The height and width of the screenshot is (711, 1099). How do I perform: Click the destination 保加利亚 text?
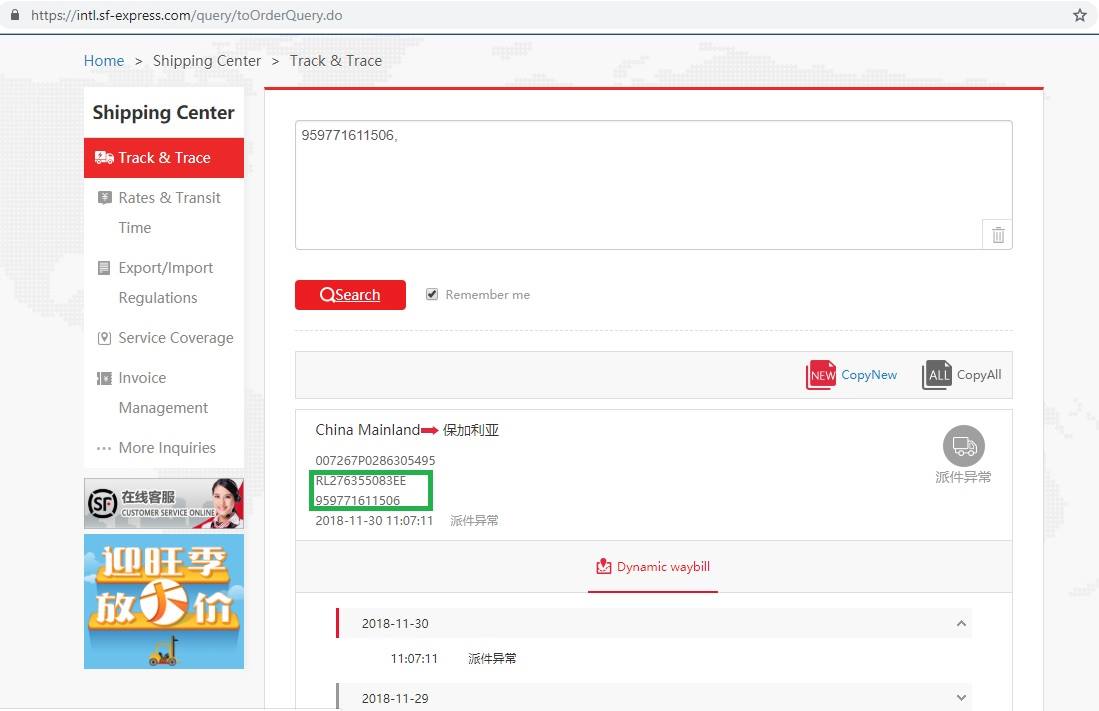point(471,431)
